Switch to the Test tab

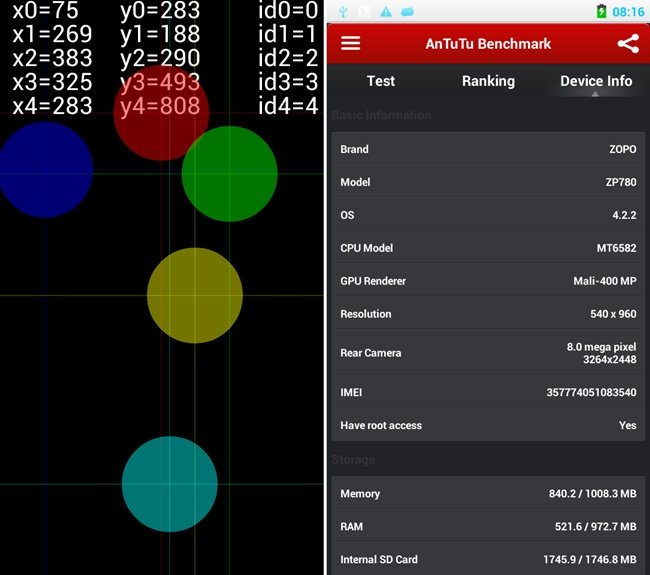pos(380,81)
